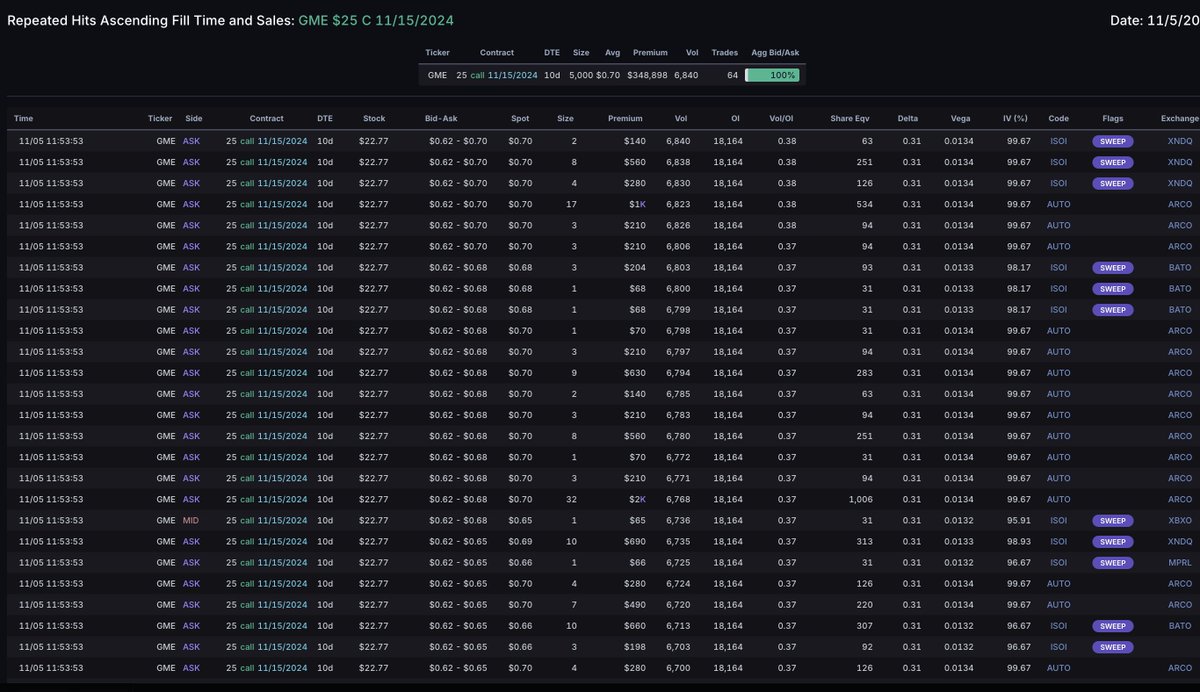
Task: Sort by the Bid-Ask column header
Action: click(441, 119)
